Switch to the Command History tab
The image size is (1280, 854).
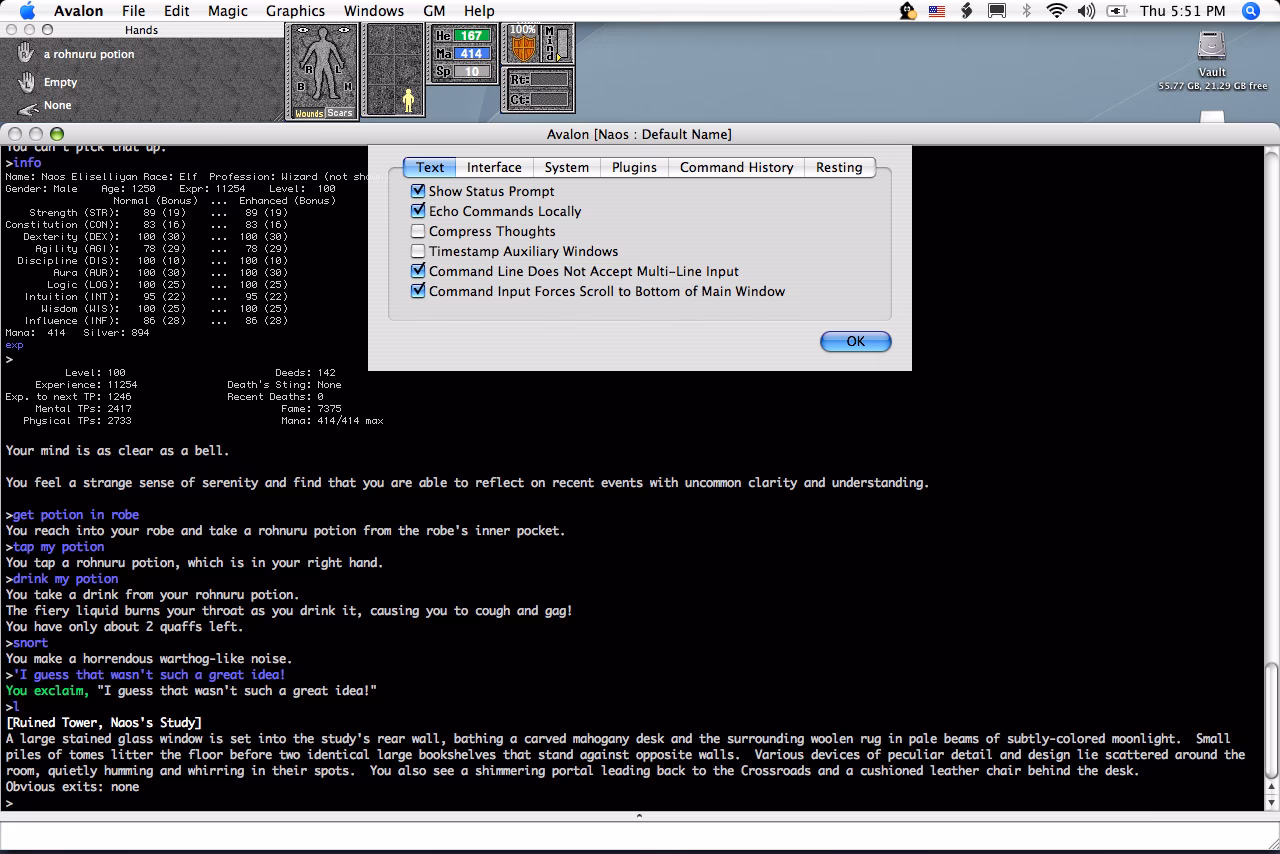pos(736,167)
